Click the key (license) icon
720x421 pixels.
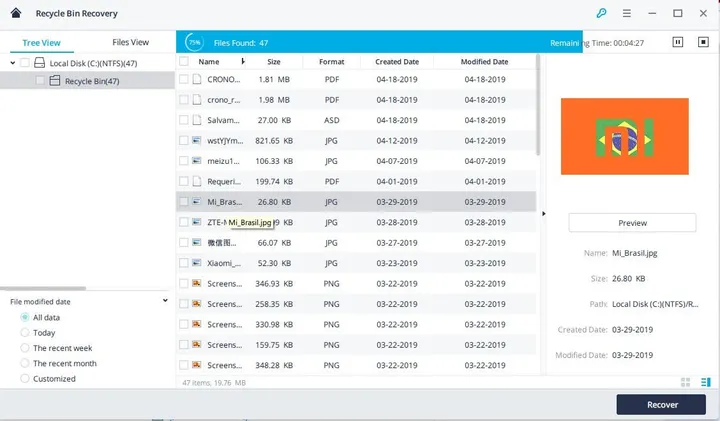(600, 14)
